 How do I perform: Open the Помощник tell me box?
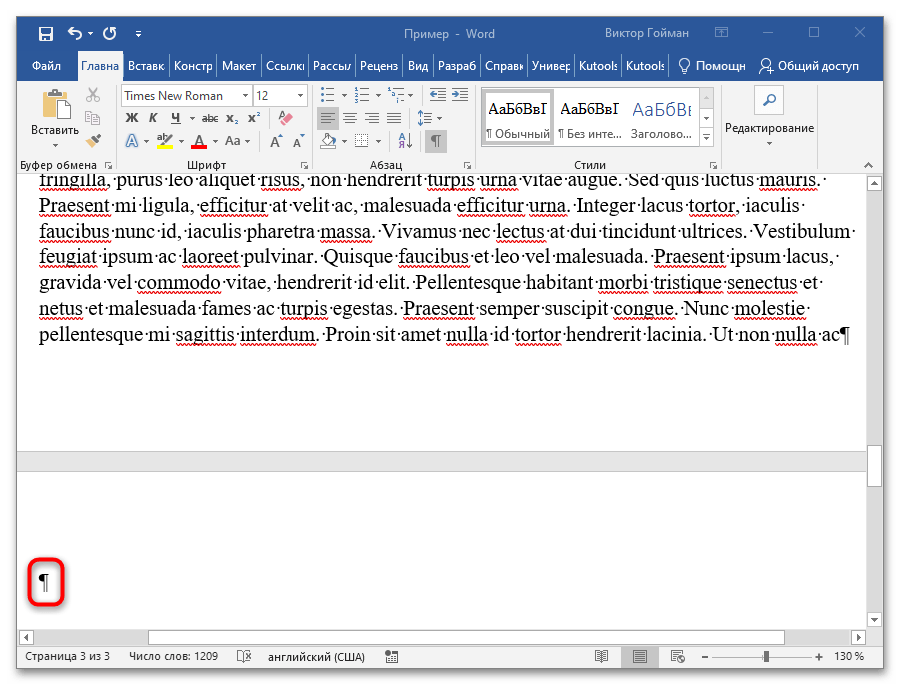click(x=711, y=66)
